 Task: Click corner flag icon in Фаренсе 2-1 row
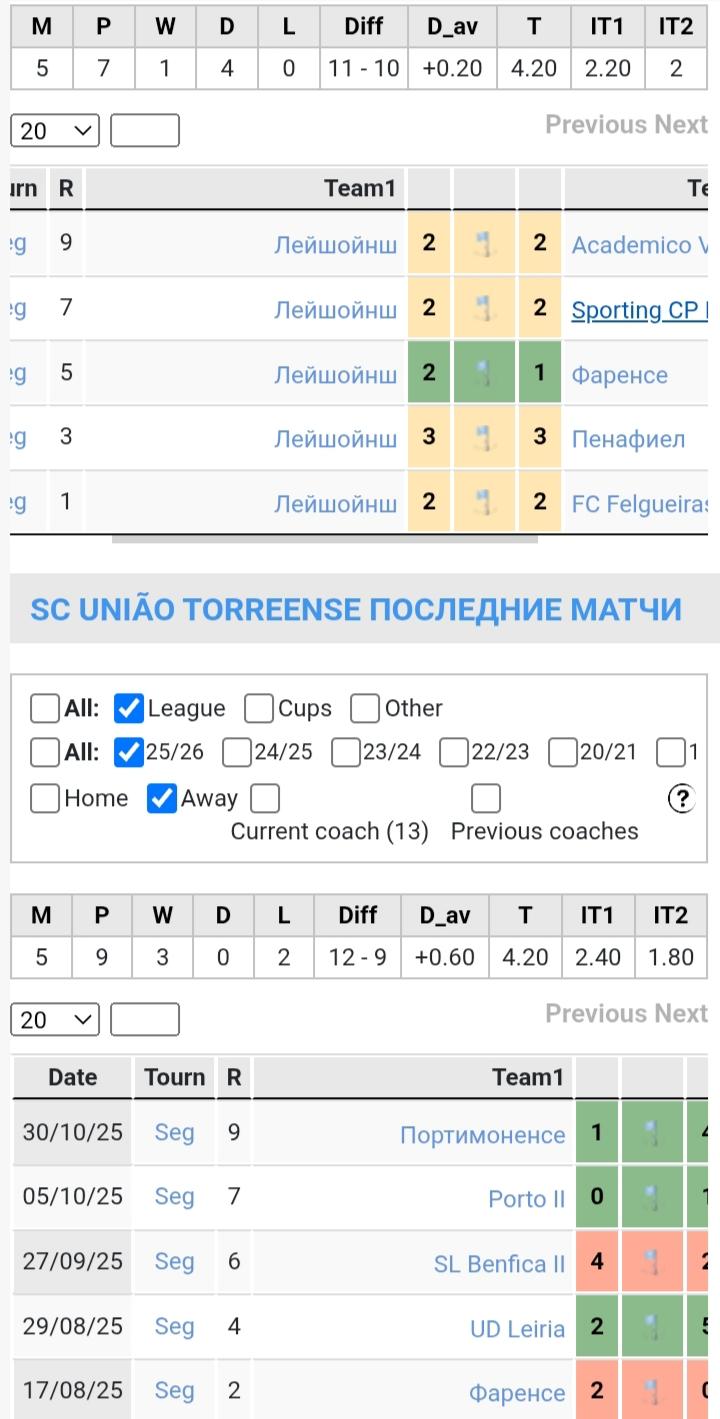click(x=484, y=373)
